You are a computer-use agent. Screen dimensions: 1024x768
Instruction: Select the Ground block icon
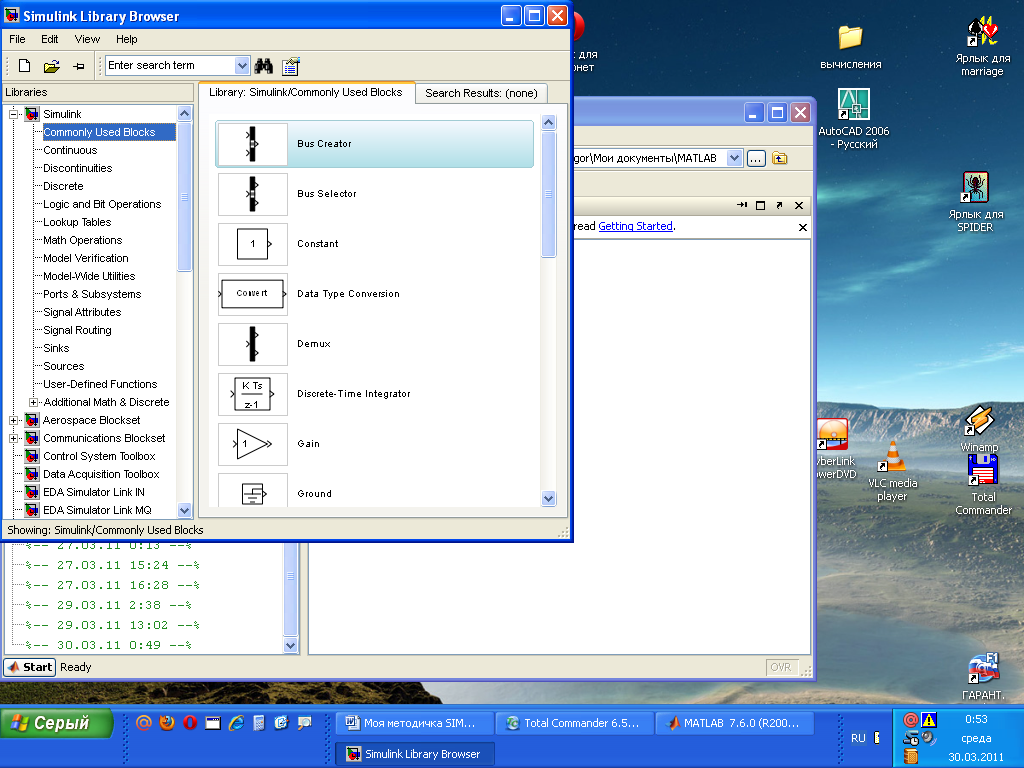point(253,491)
